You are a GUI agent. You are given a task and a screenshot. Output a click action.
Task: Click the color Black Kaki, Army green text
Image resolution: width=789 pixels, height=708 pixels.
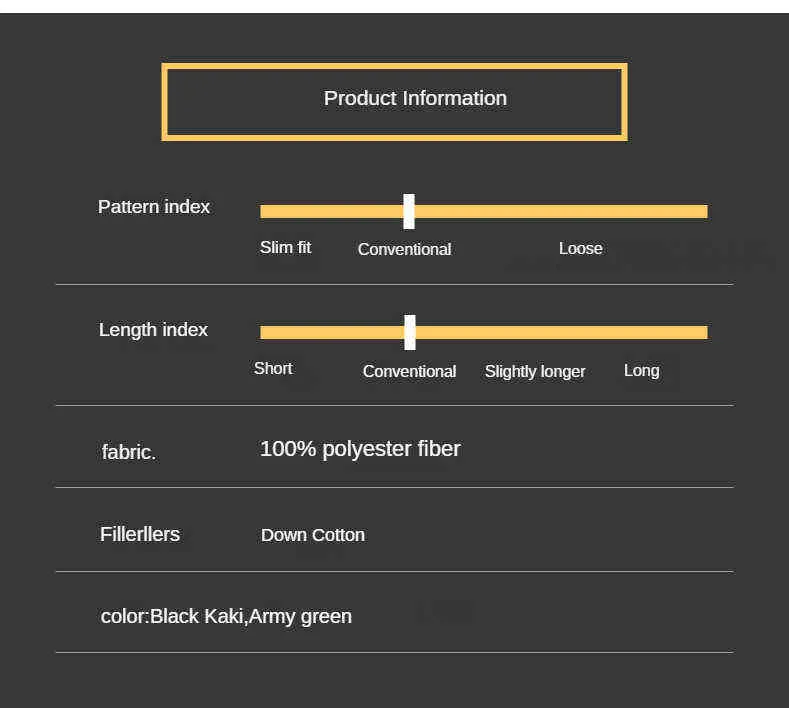pos(226,616)
